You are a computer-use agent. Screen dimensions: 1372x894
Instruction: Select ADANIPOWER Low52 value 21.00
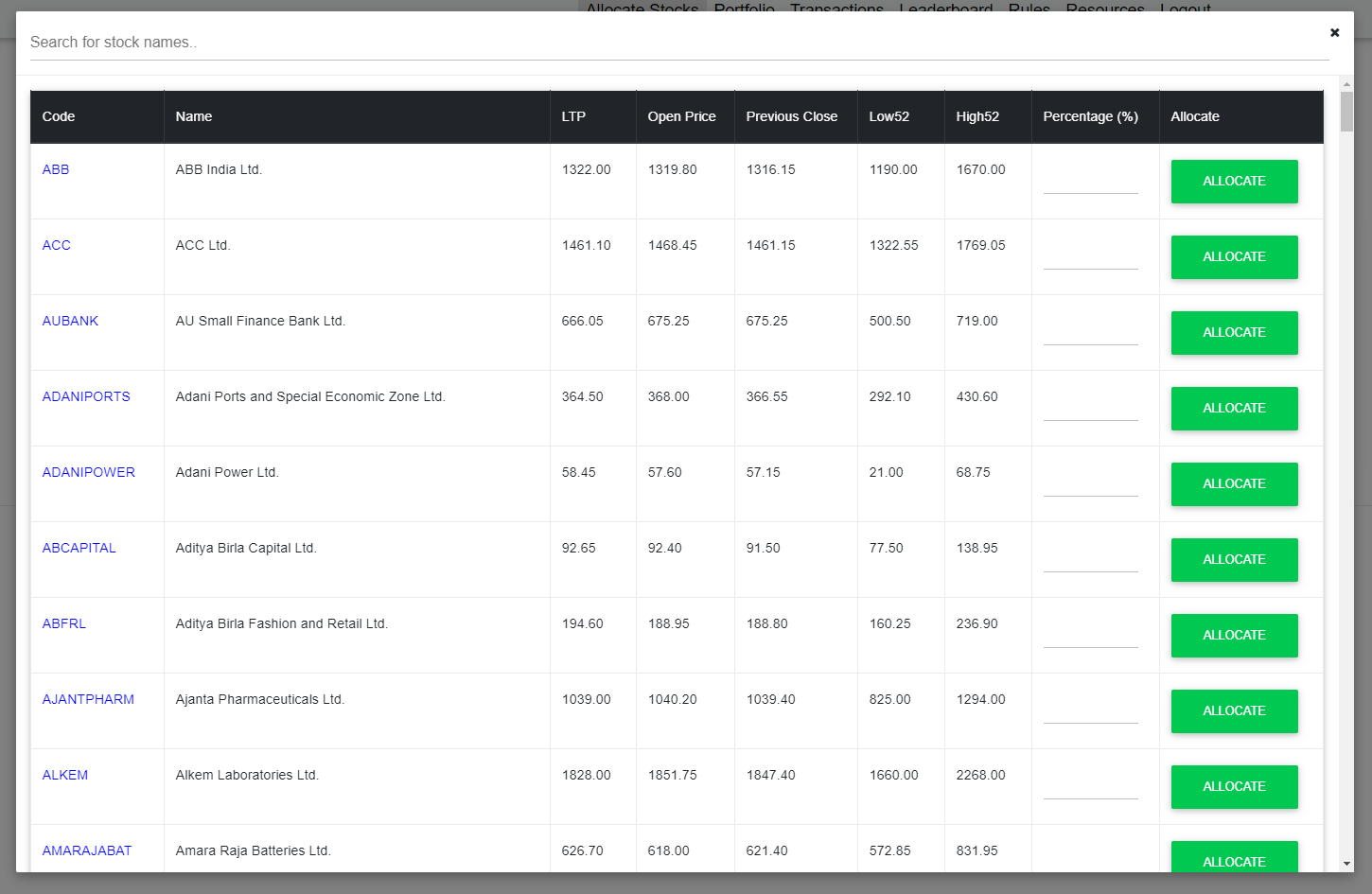point(887,472)
